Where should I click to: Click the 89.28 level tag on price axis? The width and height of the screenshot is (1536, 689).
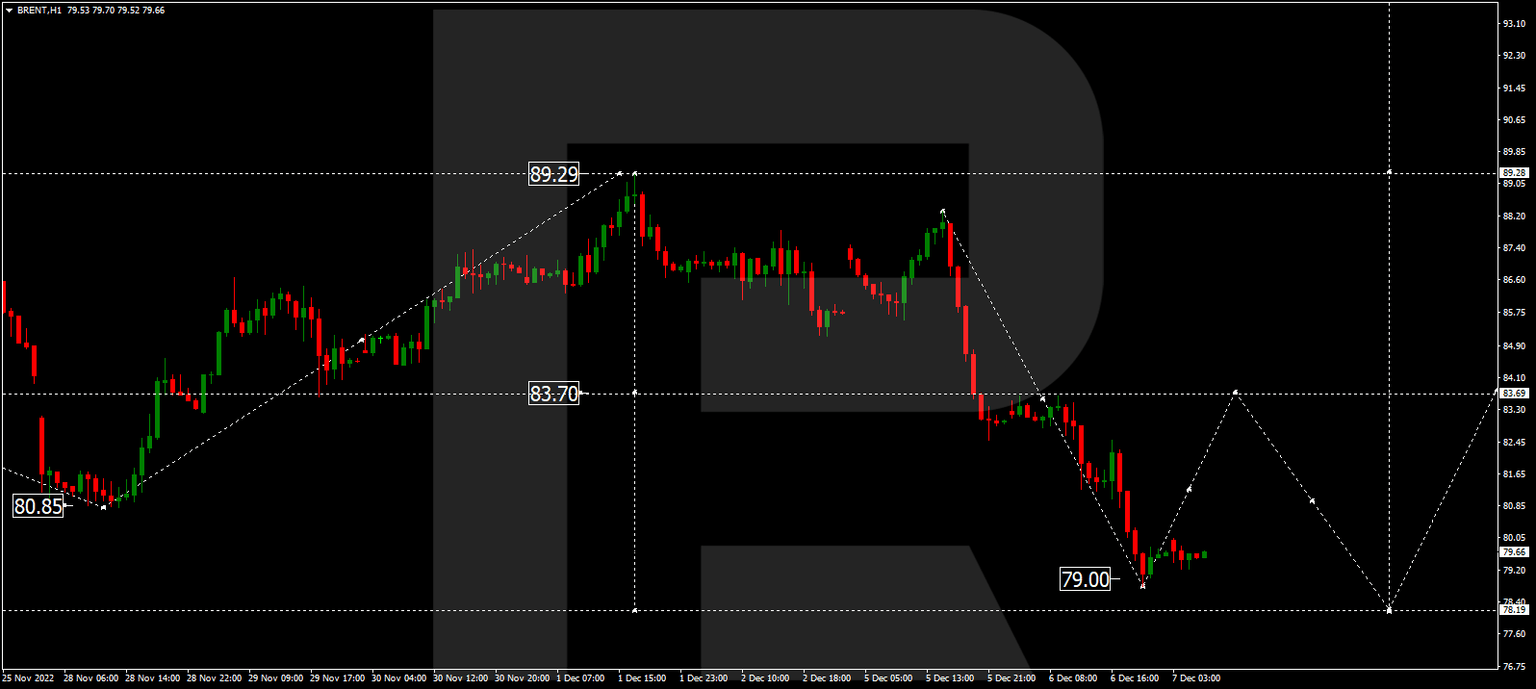(1514, 173)
